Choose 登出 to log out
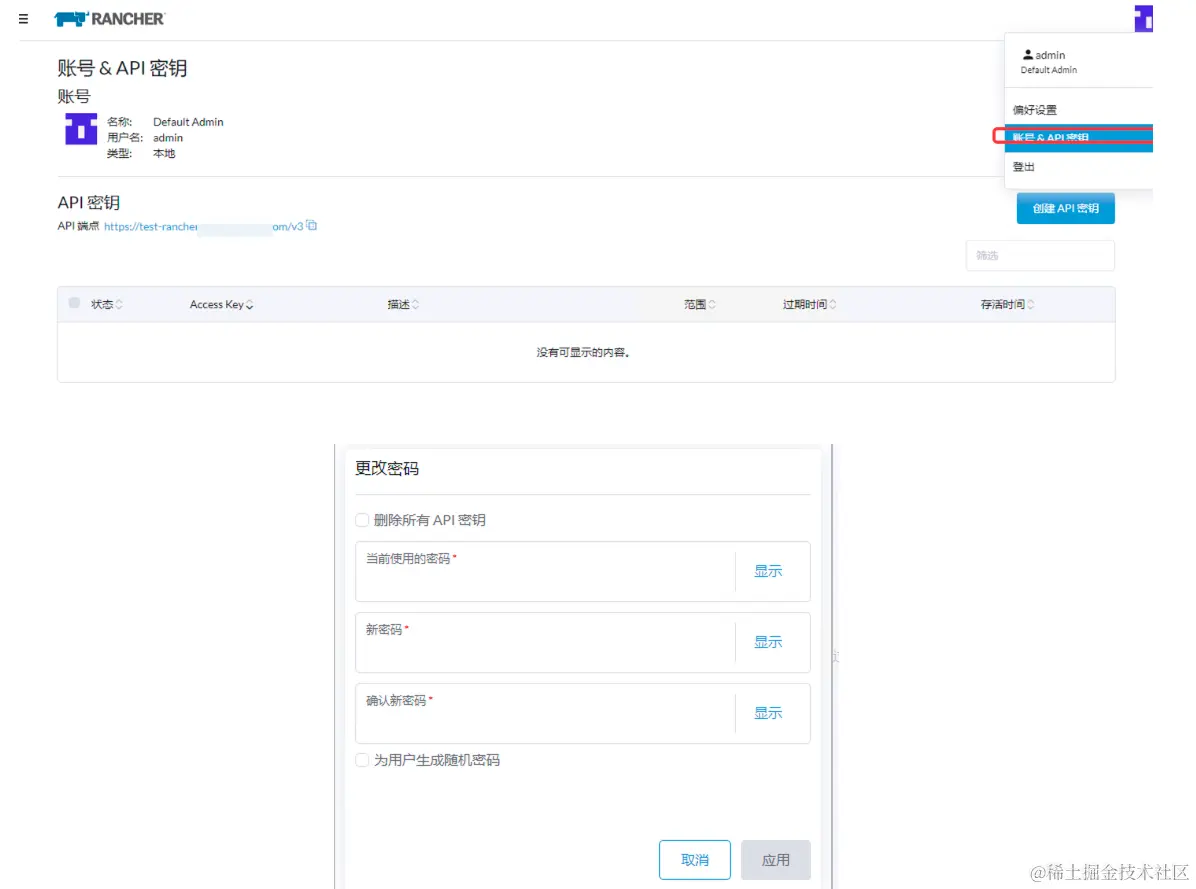Image resolution: width=1196 pixels, height=889 pixels. pyautogui.click(x=1023, y=167)
